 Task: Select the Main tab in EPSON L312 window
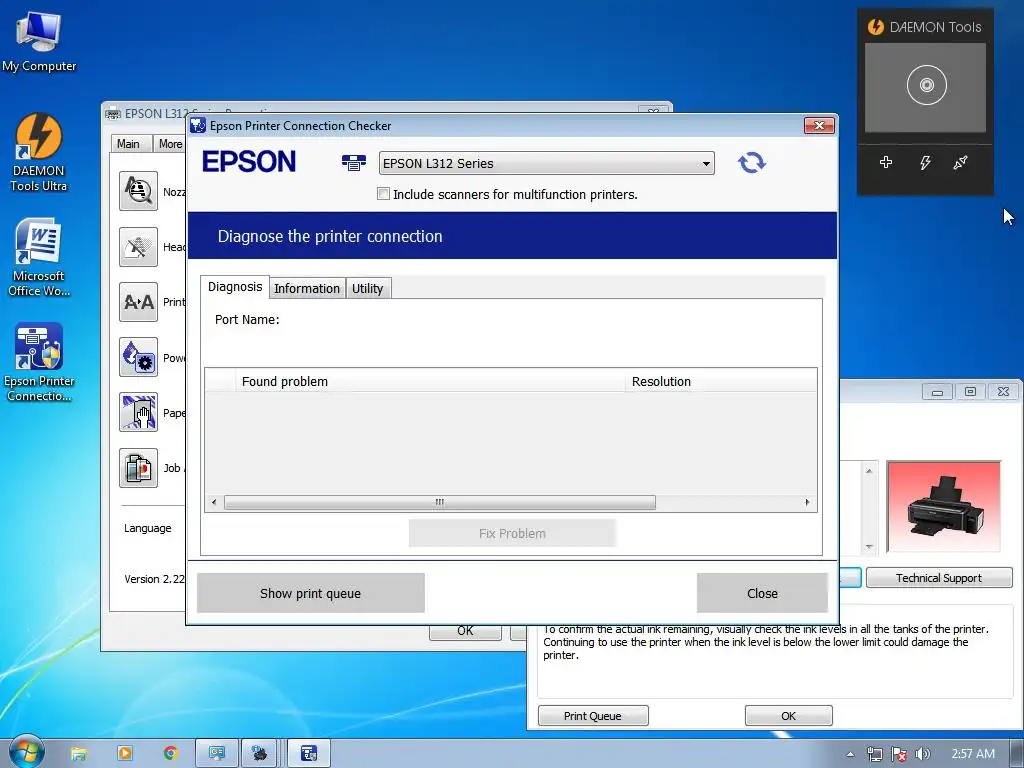point(129,144)
